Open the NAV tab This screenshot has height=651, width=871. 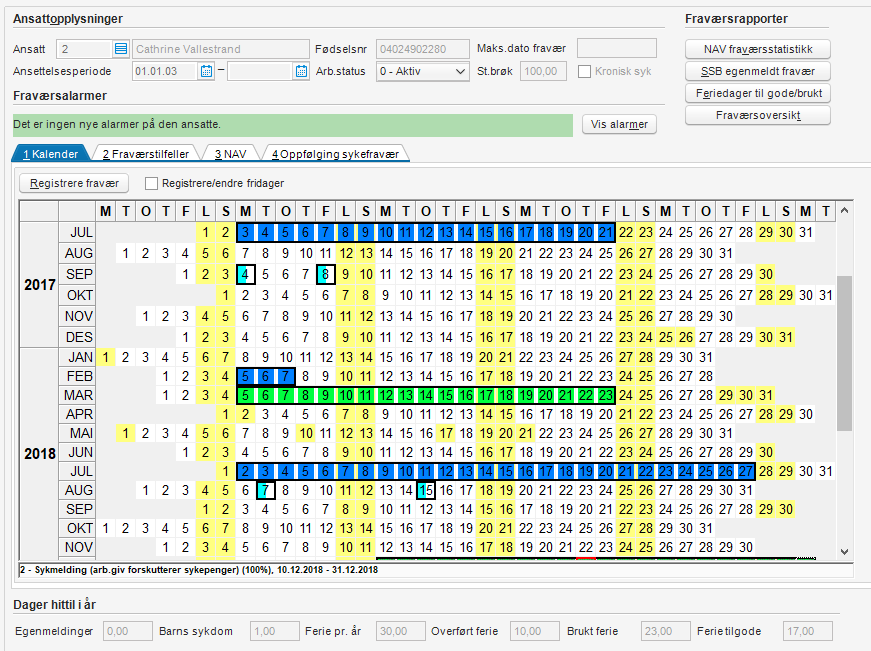pos(231,154)
